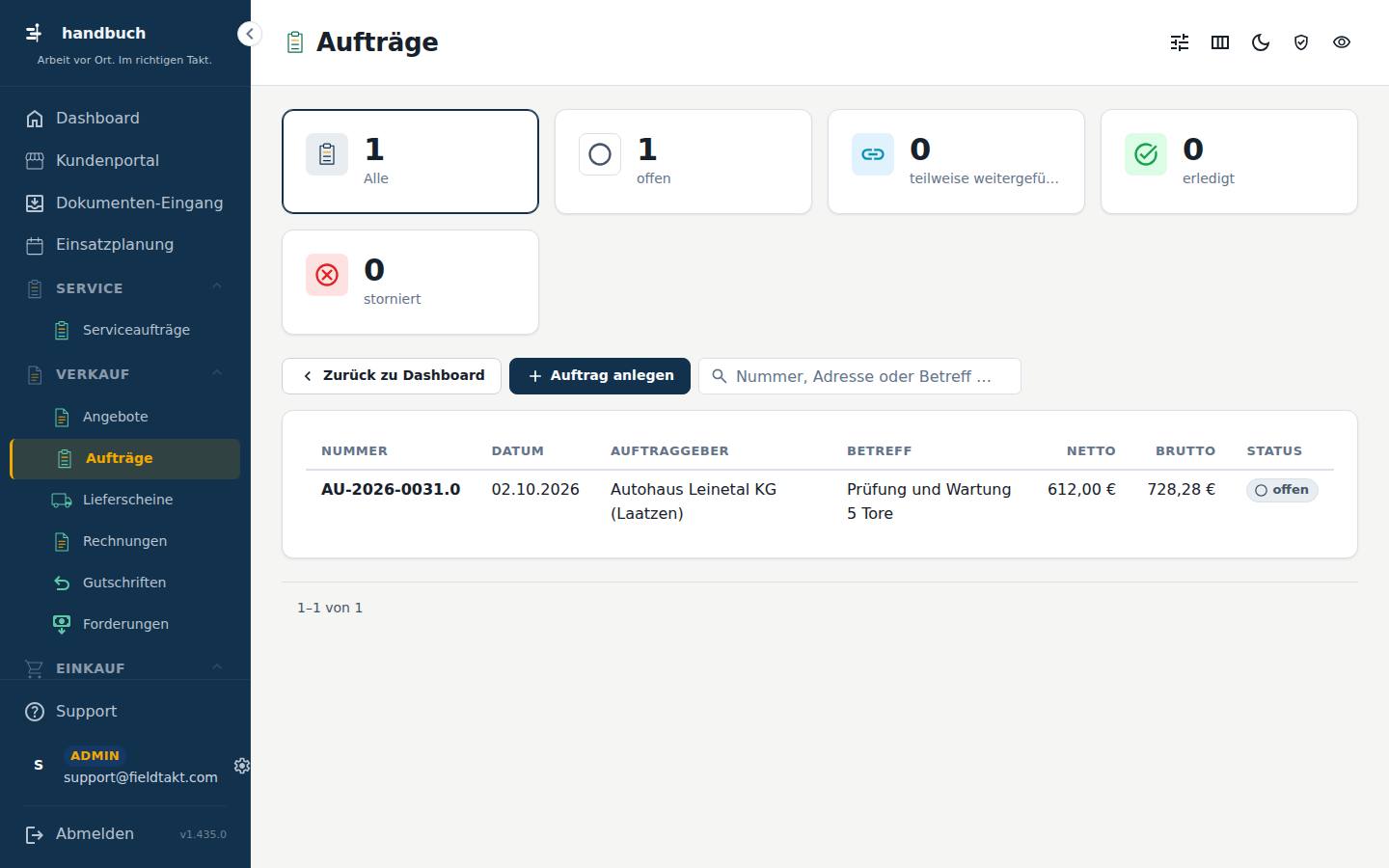The image size is (1389, 868).
Task: Collapse the VERKAUF section
Action: click(217, 373)
